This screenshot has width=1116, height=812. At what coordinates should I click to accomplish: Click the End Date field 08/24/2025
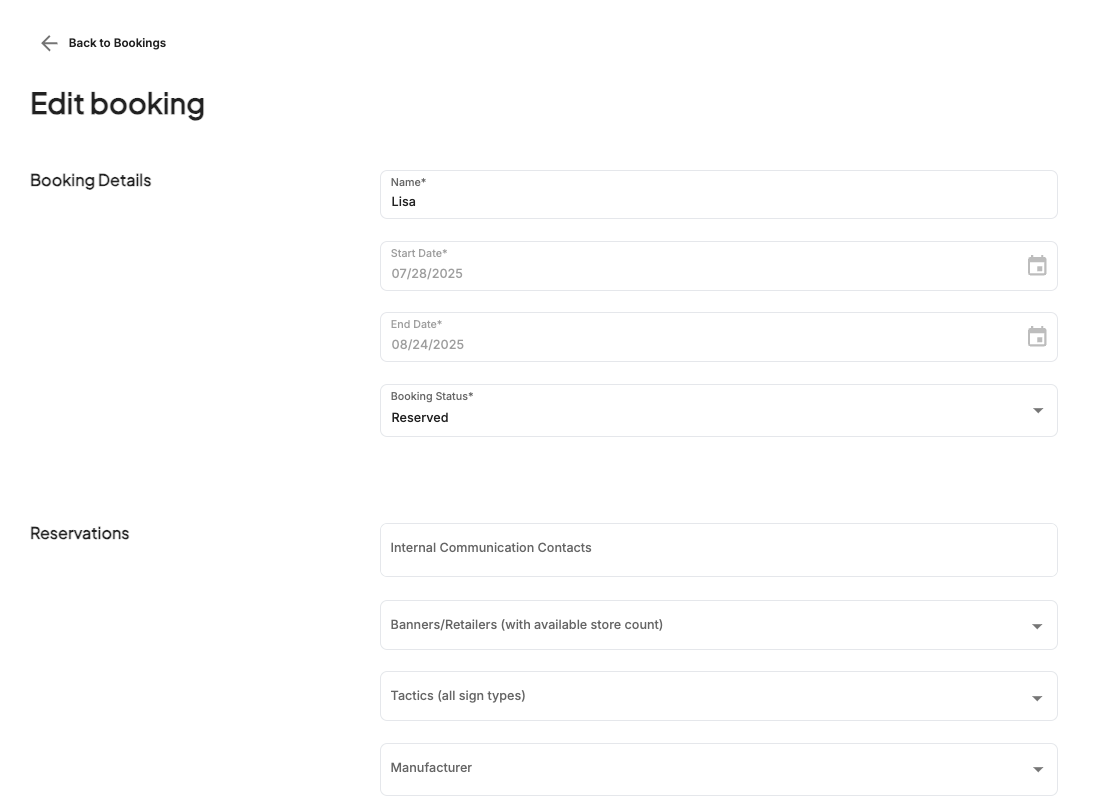(x=719, y=337)
